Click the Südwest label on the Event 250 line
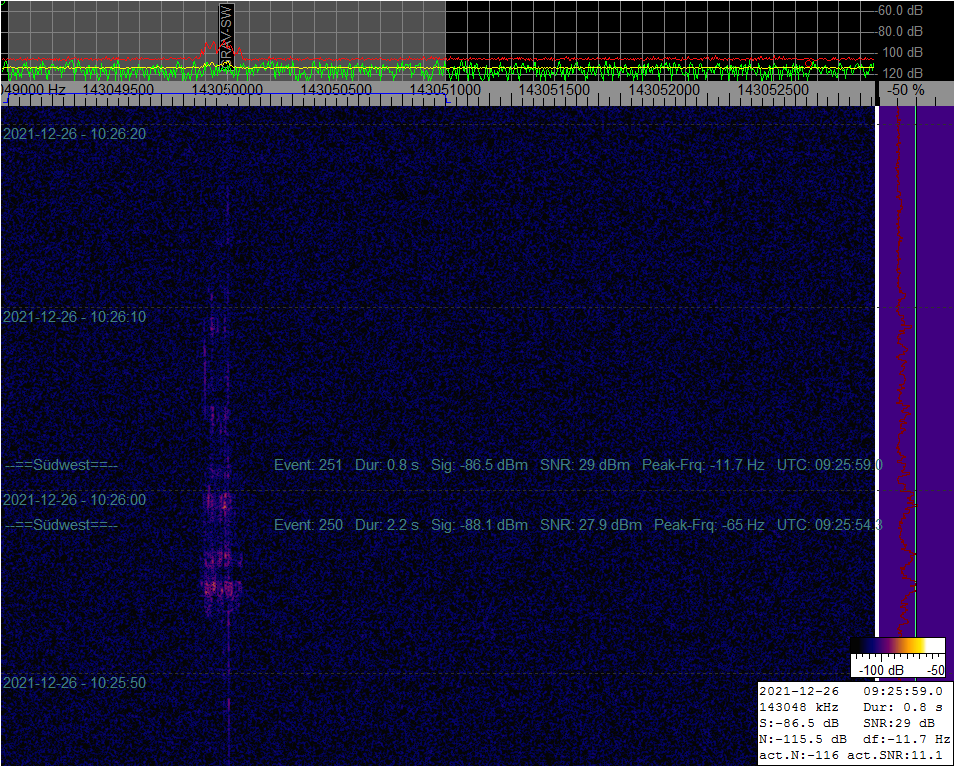Image resolution: width=955 pixels, height=767 pixels. [x=62, y=525]
